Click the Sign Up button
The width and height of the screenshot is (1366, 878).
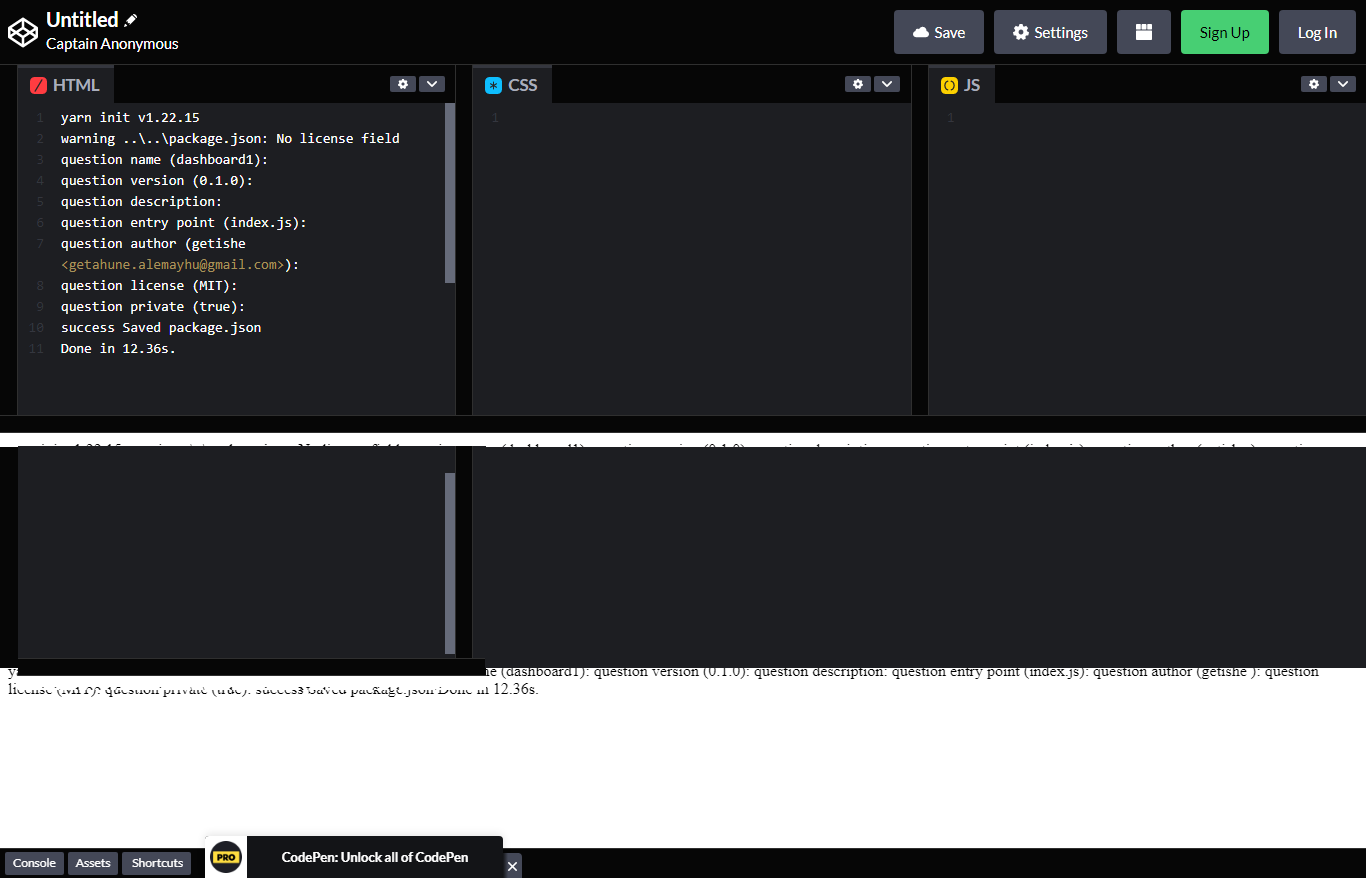pos(1224,31)
